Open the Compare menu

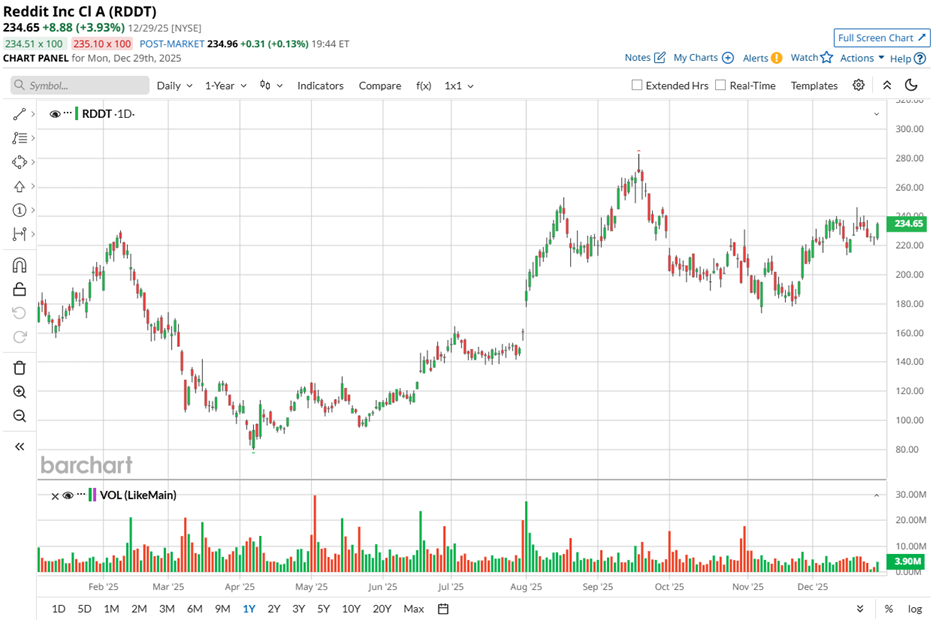380,85
